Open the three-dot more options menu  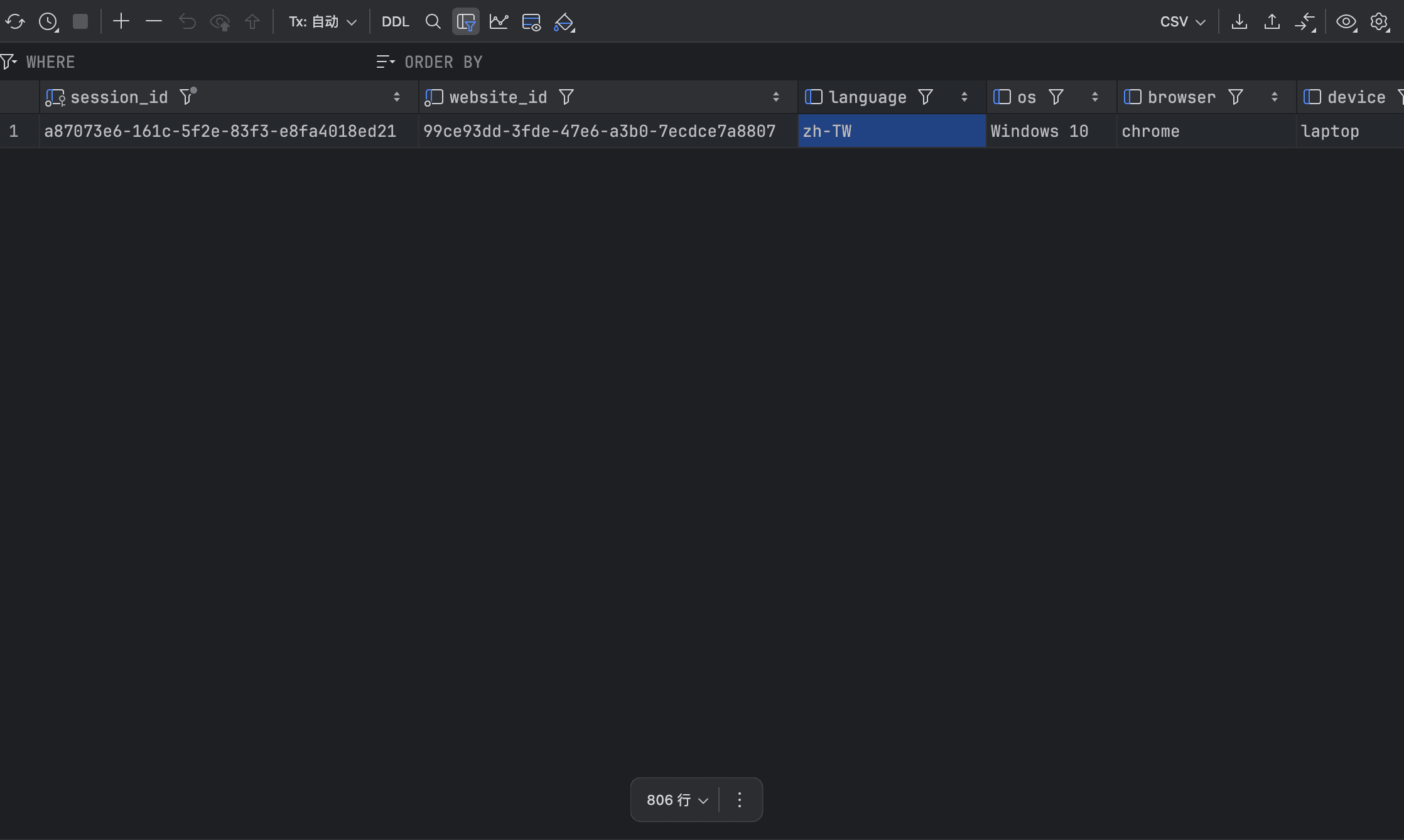[x=740, y=800]
